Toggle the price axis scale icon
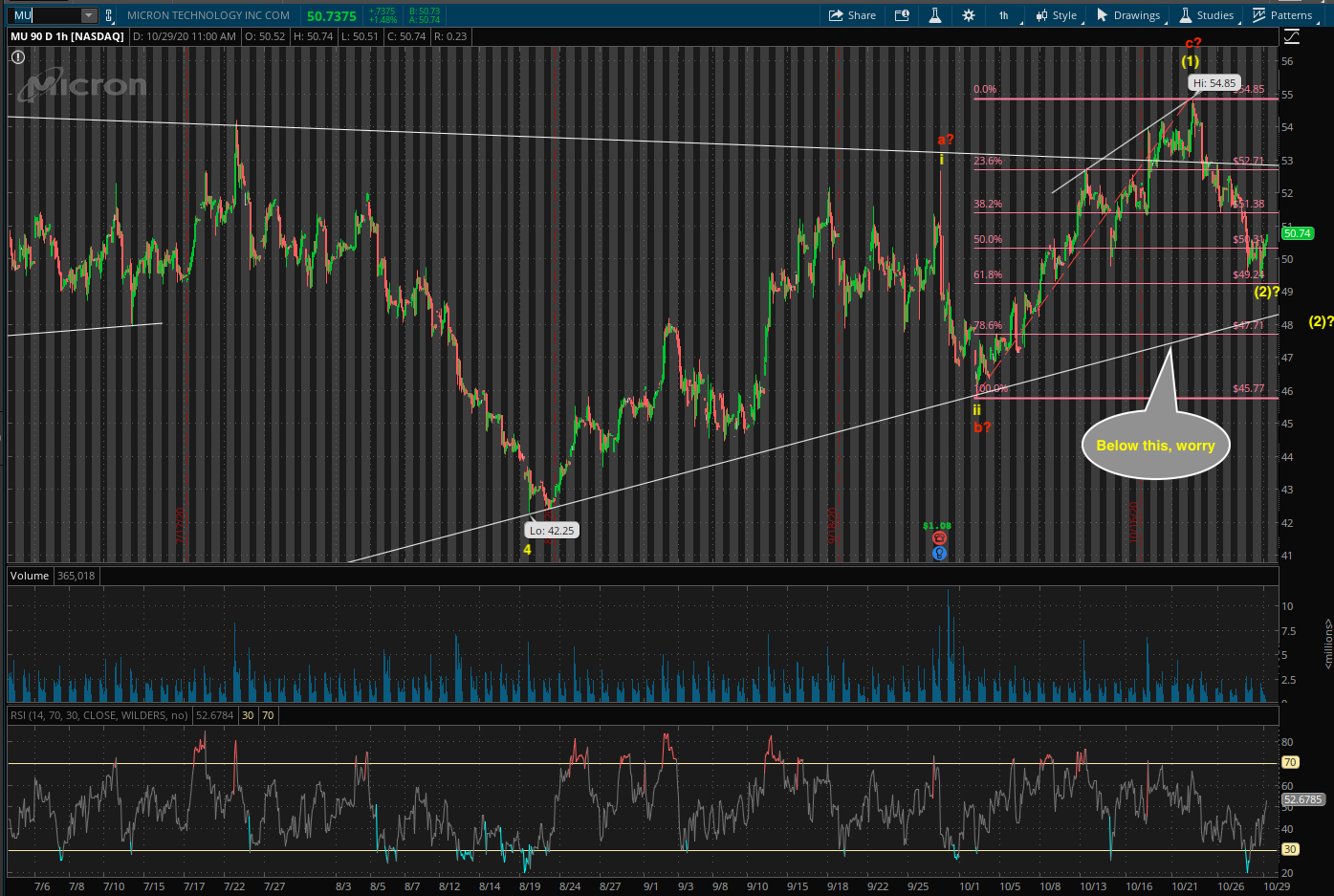 1292,36
